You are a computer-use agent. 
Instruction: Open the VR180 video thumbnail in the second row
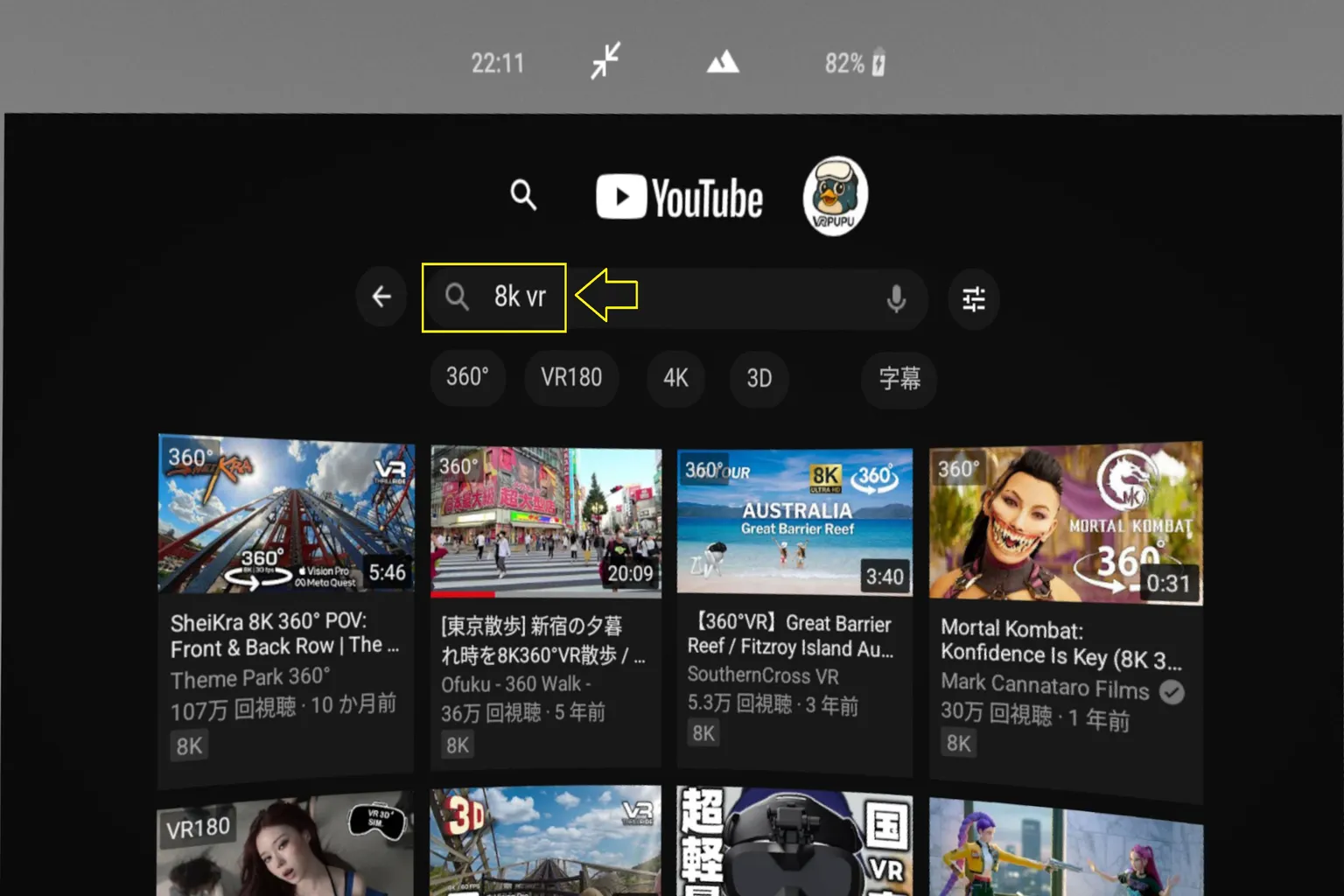coord(286,844)
